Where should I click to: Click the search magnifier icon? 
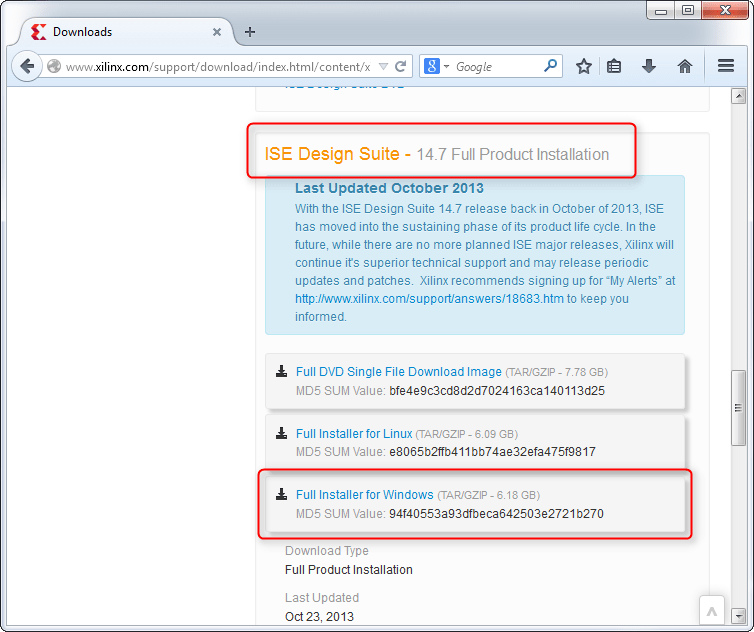click(x=550, y=66)
